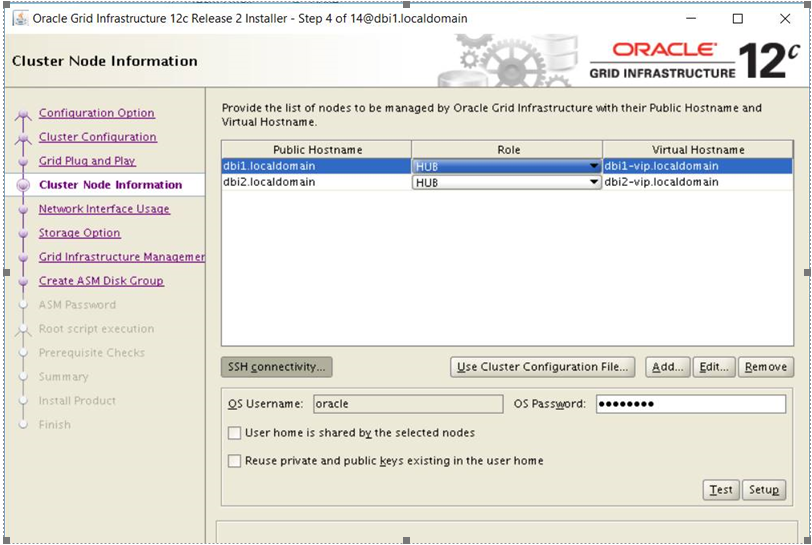The height and width of the screenshot is (545, 812).
Task: Select the dbi1.localdomain public hostname cell
Action: (316, 166)
